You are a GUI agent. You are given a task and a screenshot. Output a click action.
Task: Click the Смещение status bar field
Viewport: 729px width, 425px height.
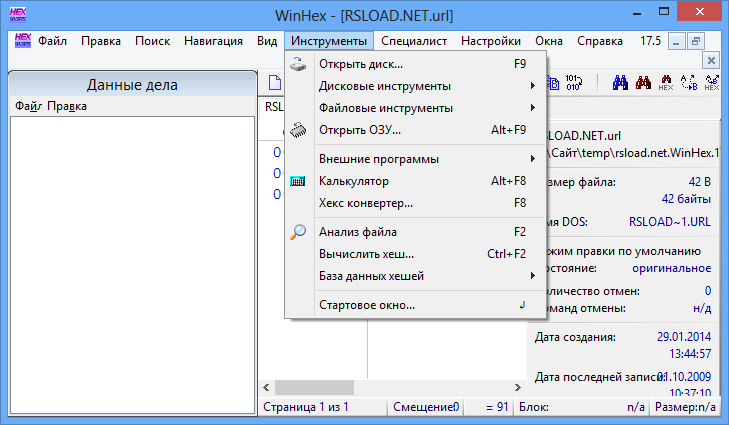426,407
